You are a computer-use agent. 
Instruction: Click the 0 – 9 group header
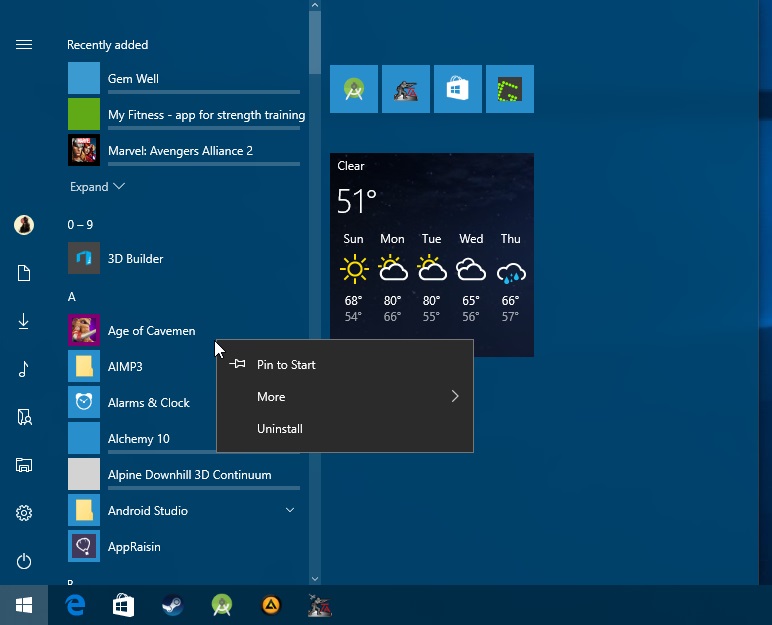click(80, 225)
